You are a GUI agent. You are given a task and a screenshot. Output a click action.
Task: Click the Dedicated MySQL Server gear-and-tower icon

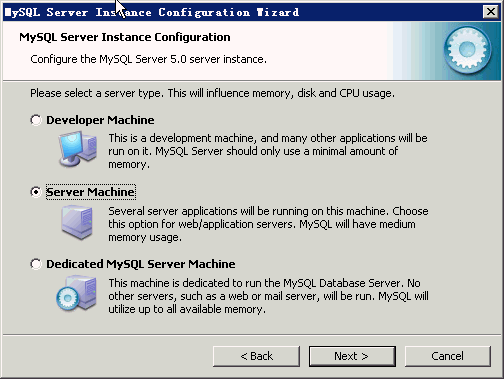(x=77, y=293)
